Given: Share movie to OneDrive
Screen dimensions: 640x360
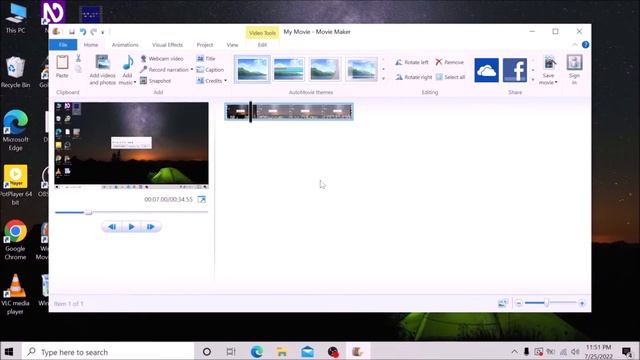Looking at the screenshot, I should [486, 70].
